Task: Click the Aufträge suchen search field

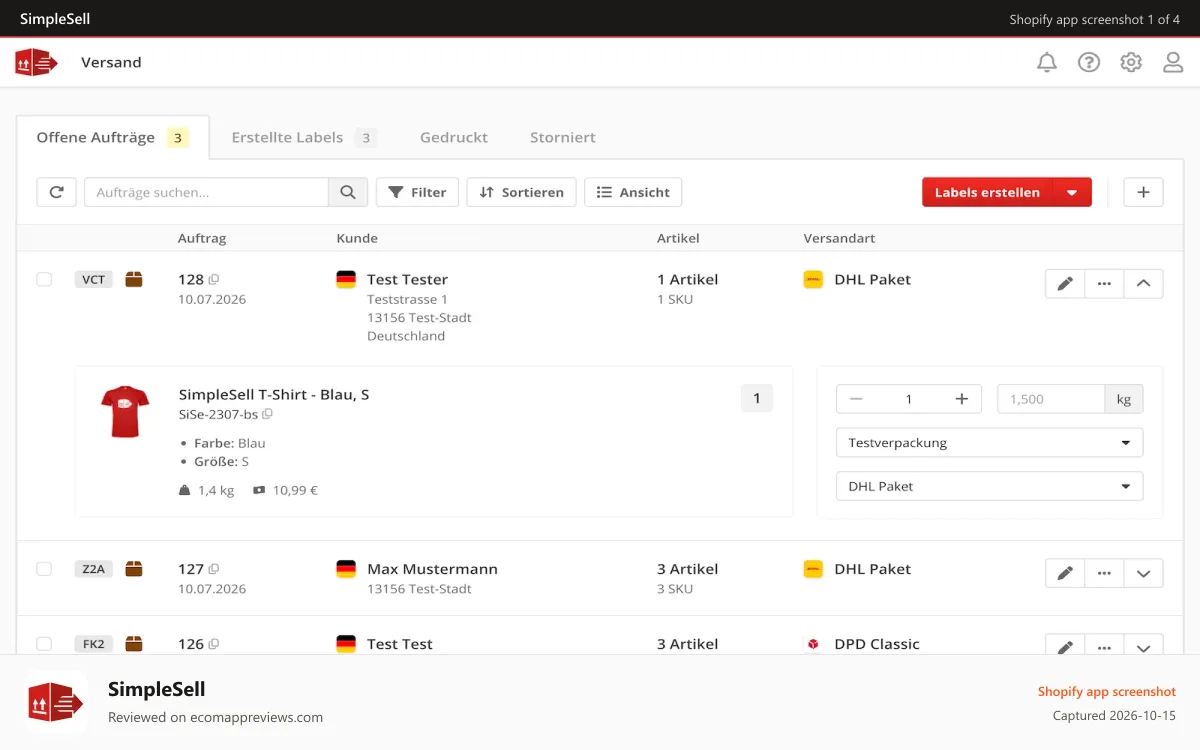Action: tap(207, 192)
